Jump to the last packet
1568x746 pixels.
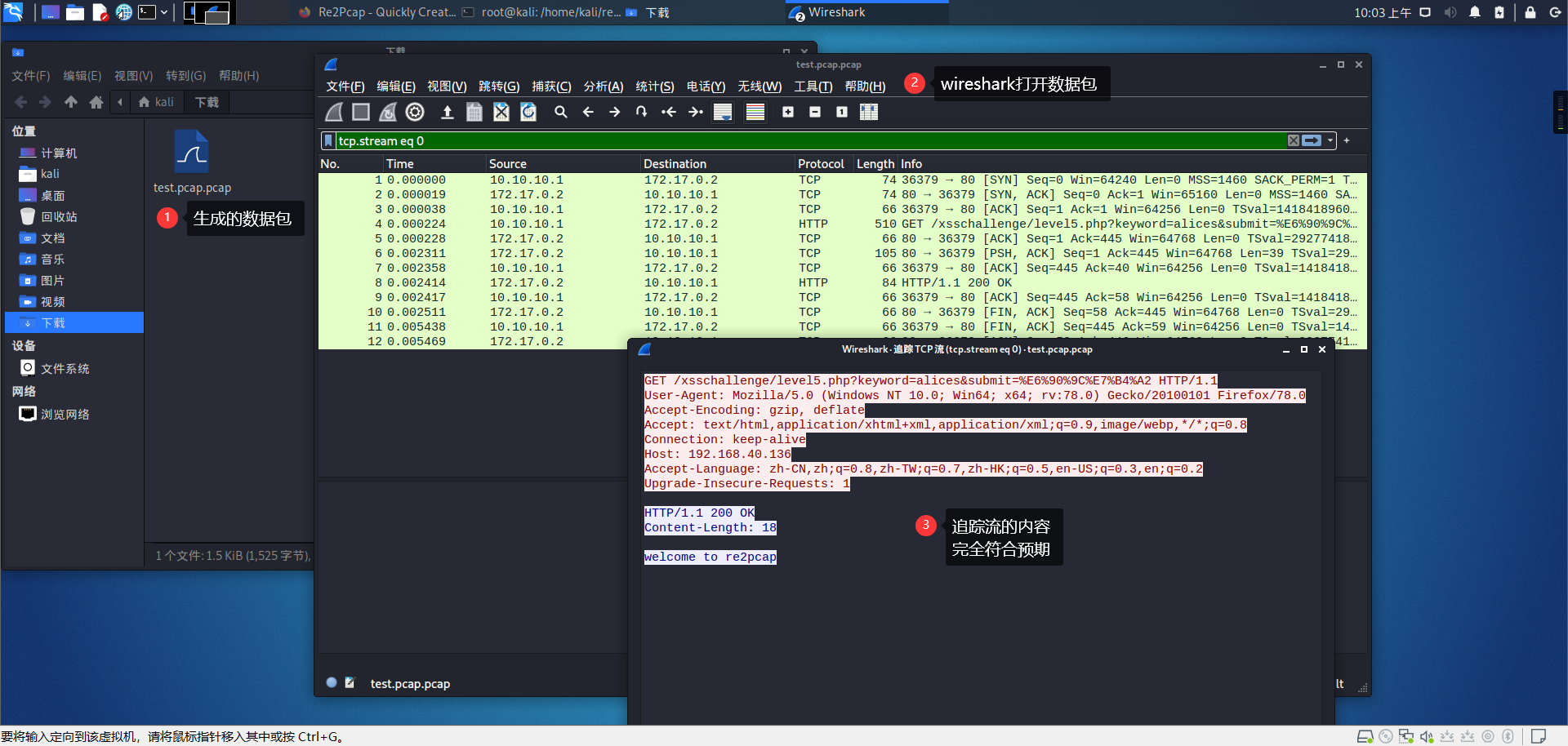(x=696, y=112)
